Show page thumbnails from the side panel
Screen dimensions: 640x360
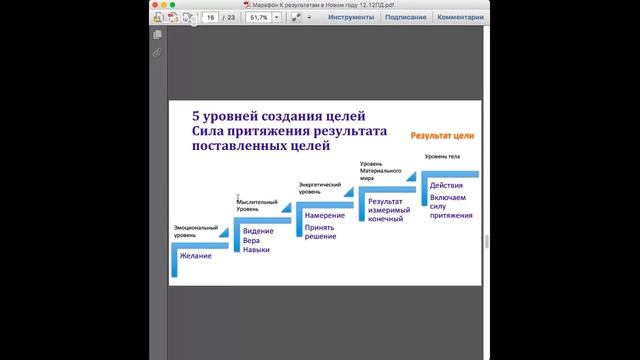[x=157, y=35]
